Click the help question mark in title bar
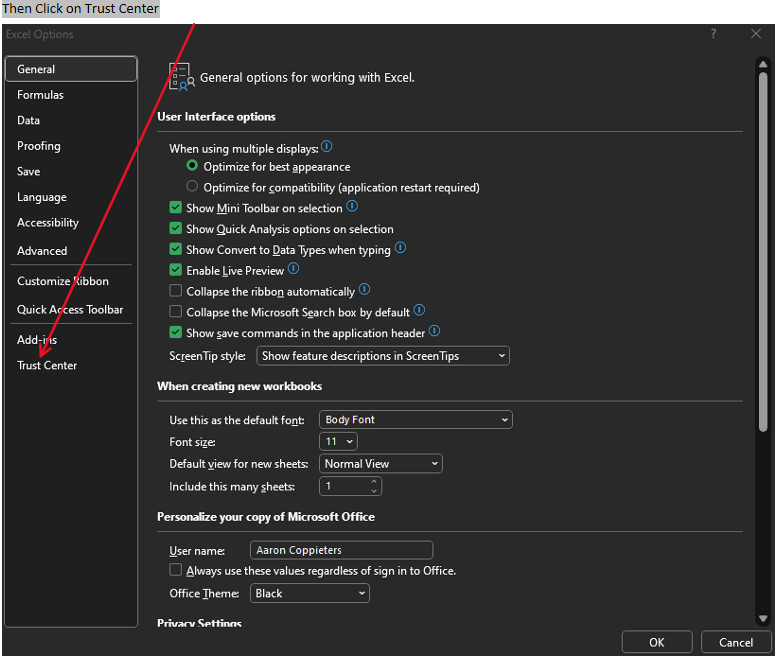This screenshot has height=658, width=777. pos(713,34)
